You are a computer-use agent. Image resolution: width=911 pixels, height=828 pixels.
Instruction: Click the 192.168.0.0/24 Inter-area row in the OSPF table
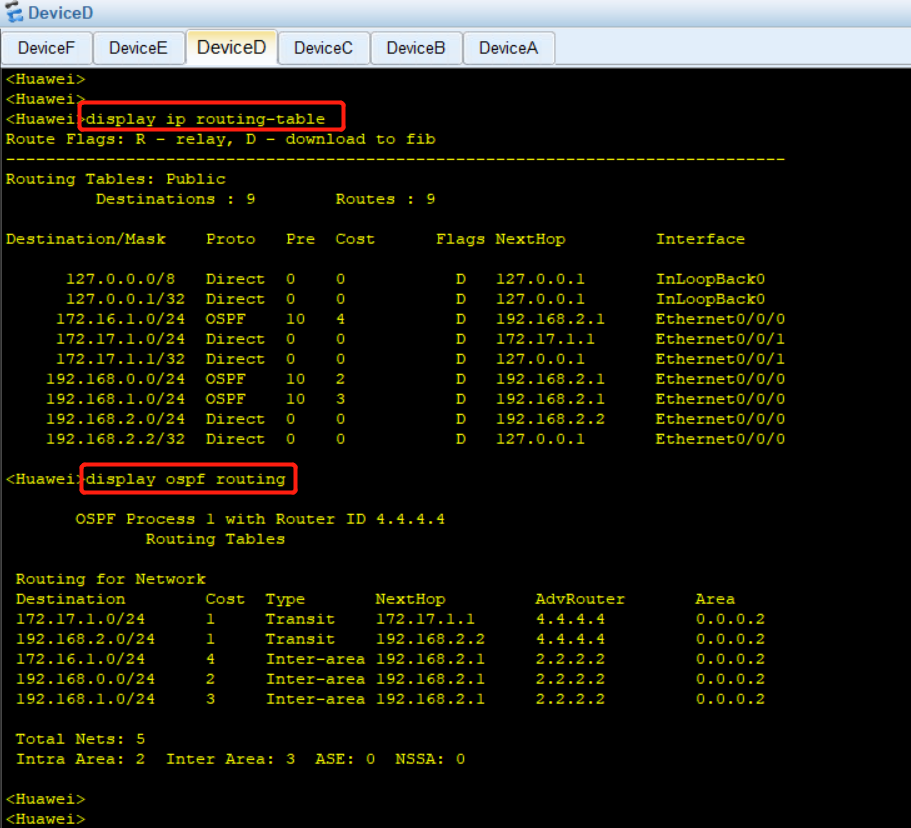click(390, 679)
